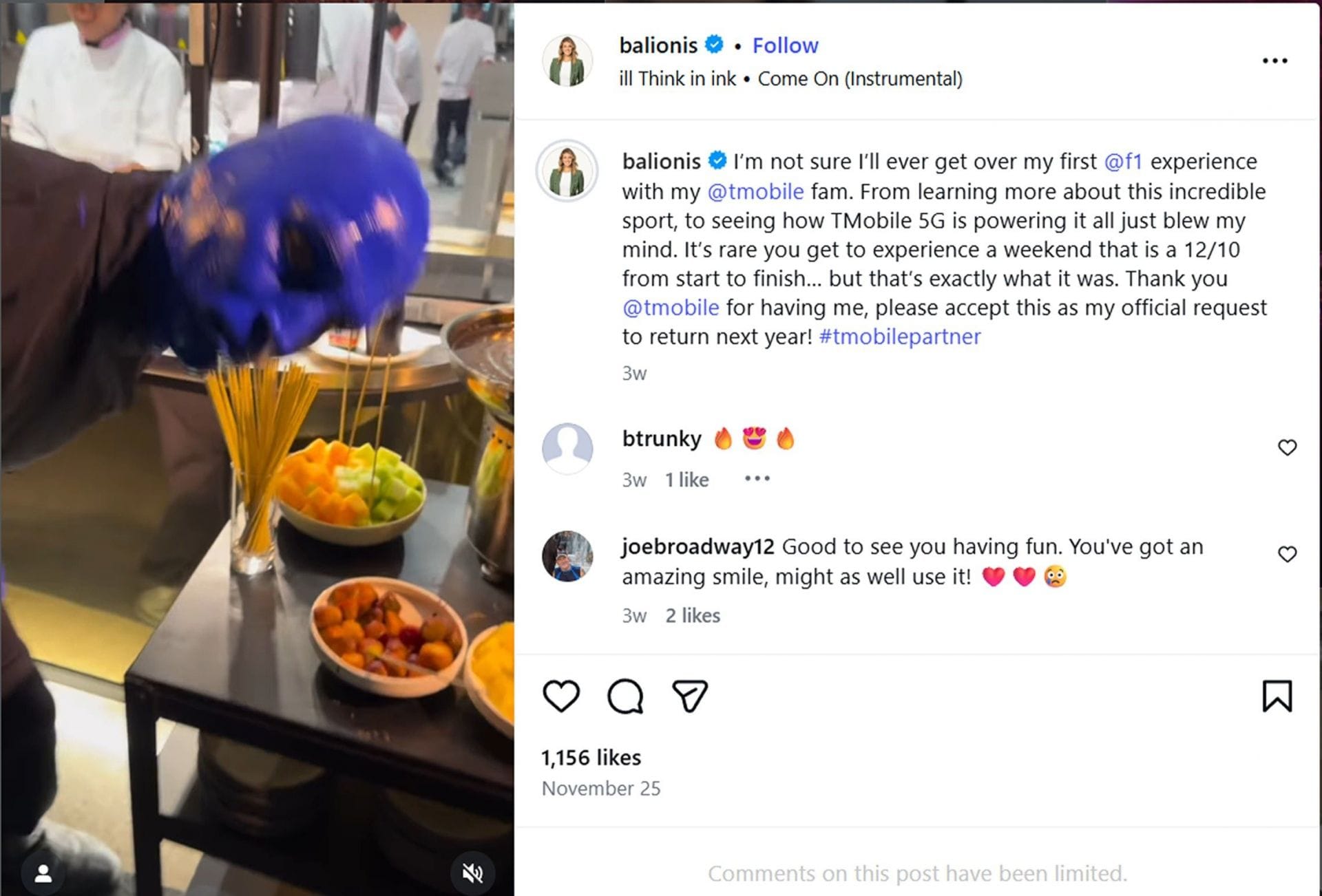Like the post using the heart icon

click(x=560, y=695)
